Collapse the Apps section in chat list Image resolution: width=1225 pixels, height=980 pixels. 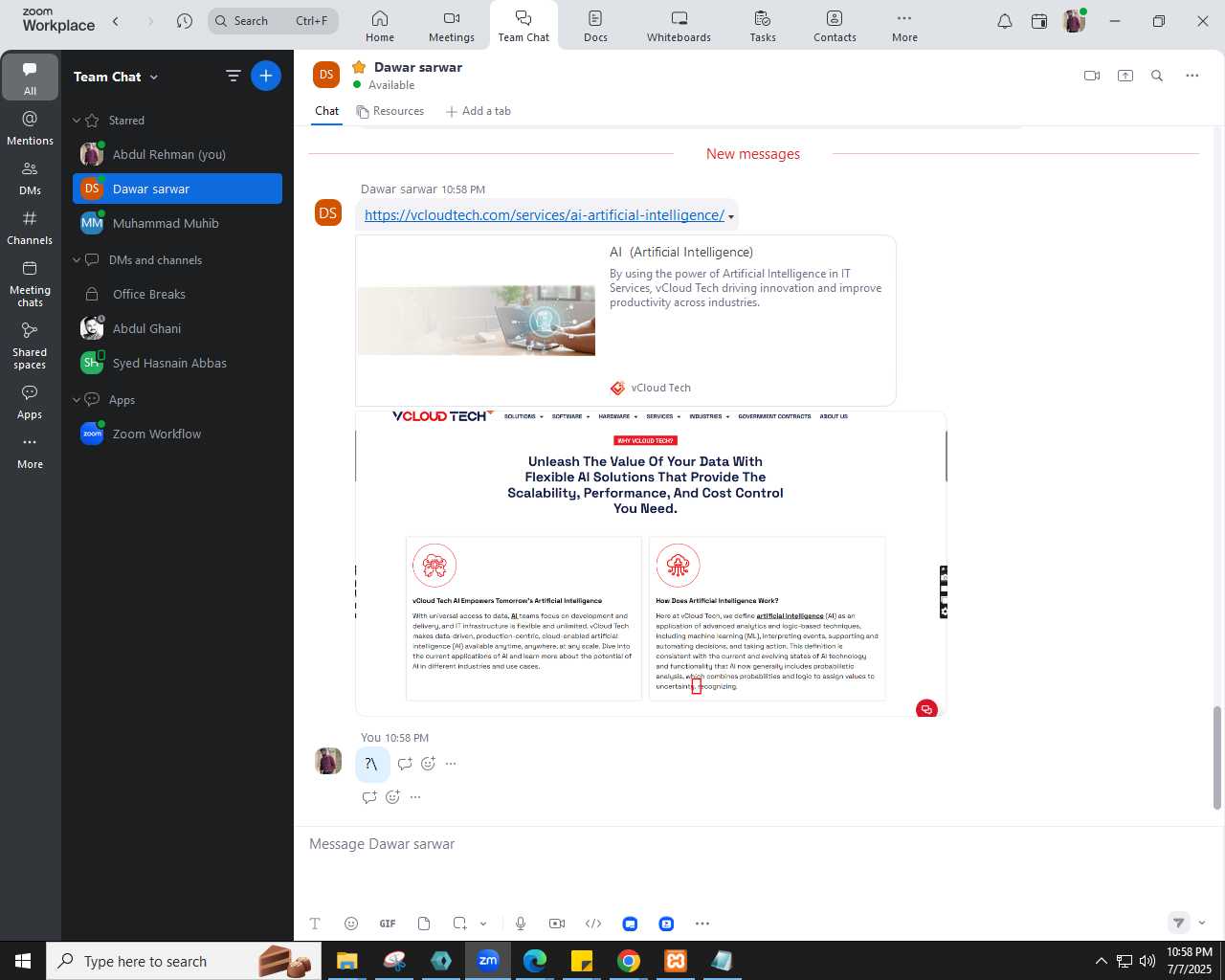[x=77, y=400]
